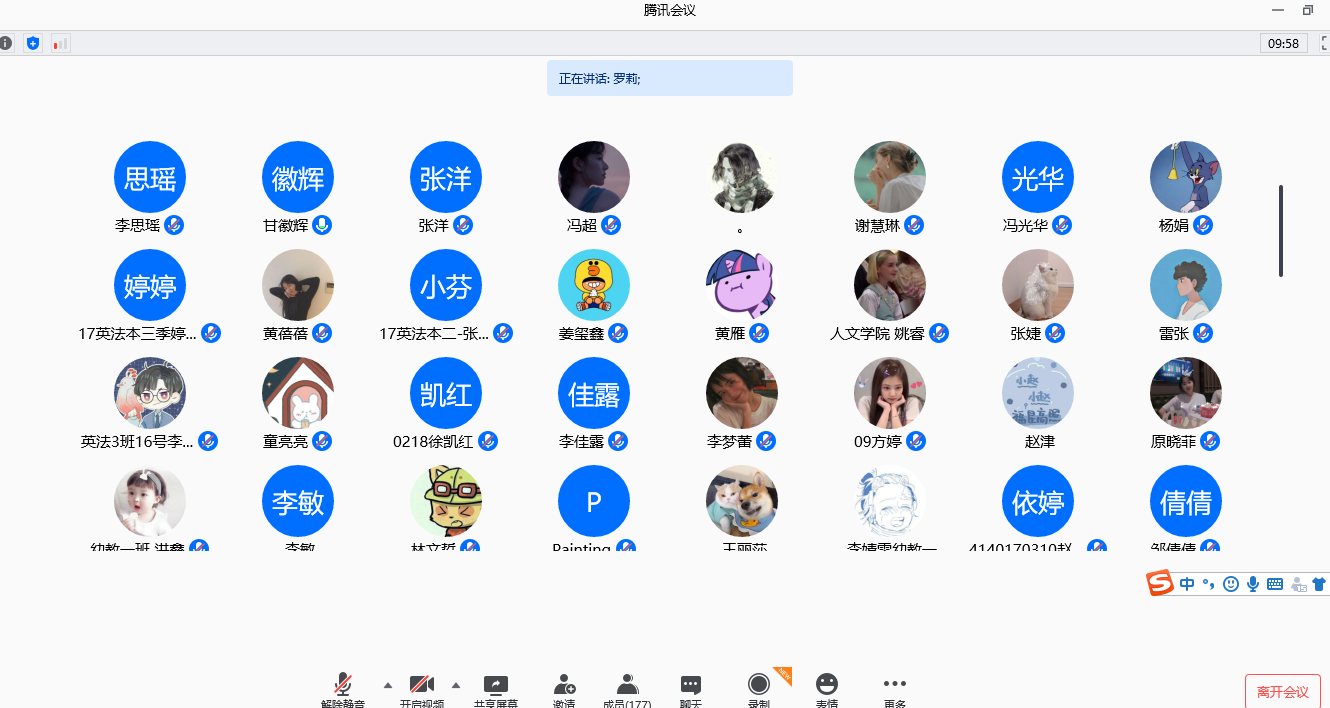
Task: Expand audio options arrow beside microphone
Action: click(388, 685)
